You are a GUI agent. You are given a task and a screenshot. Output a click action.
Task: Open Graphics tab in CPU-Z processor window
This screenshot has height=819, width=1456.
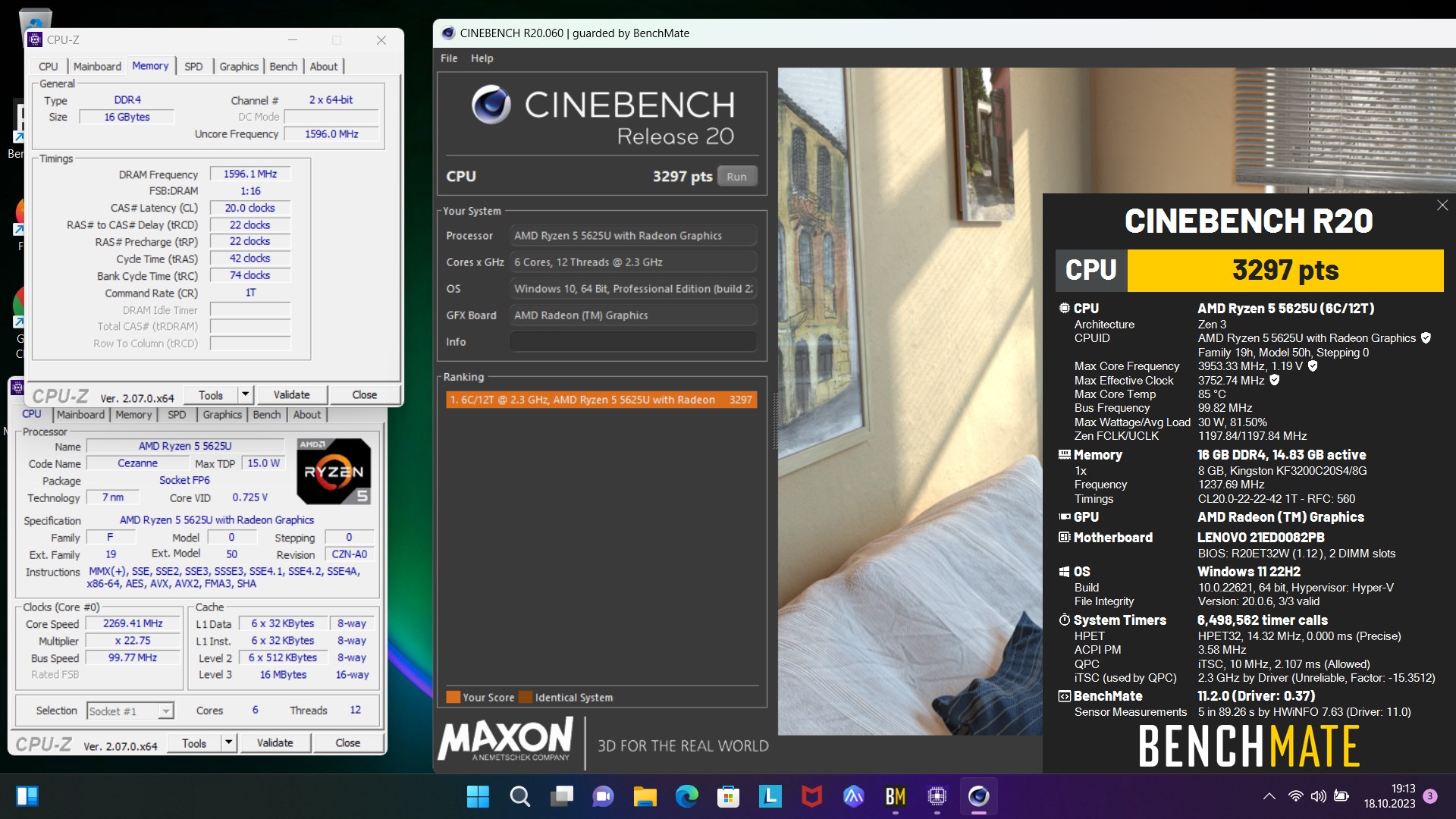pyautogui.click(x=222, y=415)
